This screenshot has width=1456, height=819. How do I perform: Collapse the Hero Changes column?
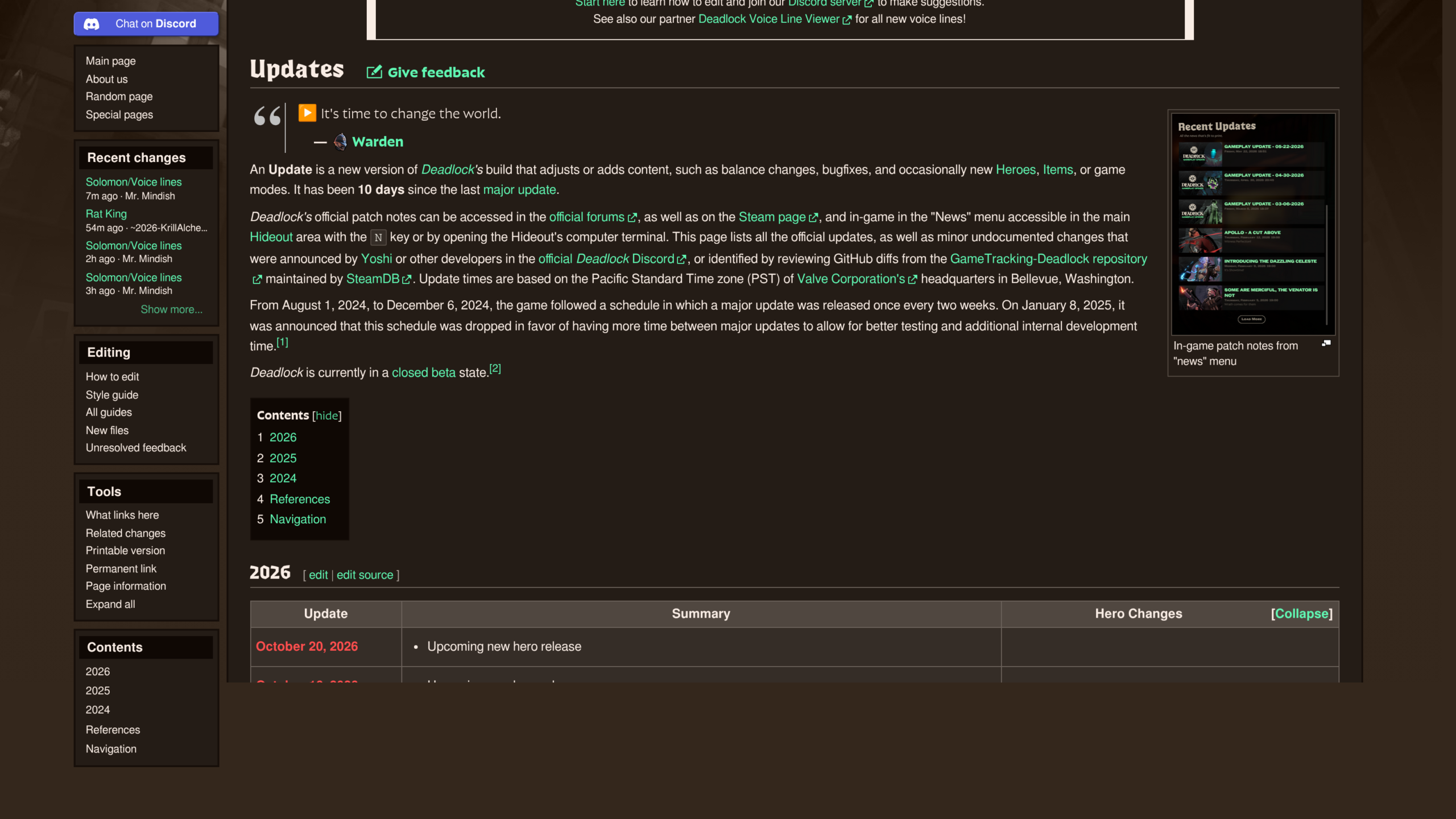pyautogui.click(x=1302, y=614)
